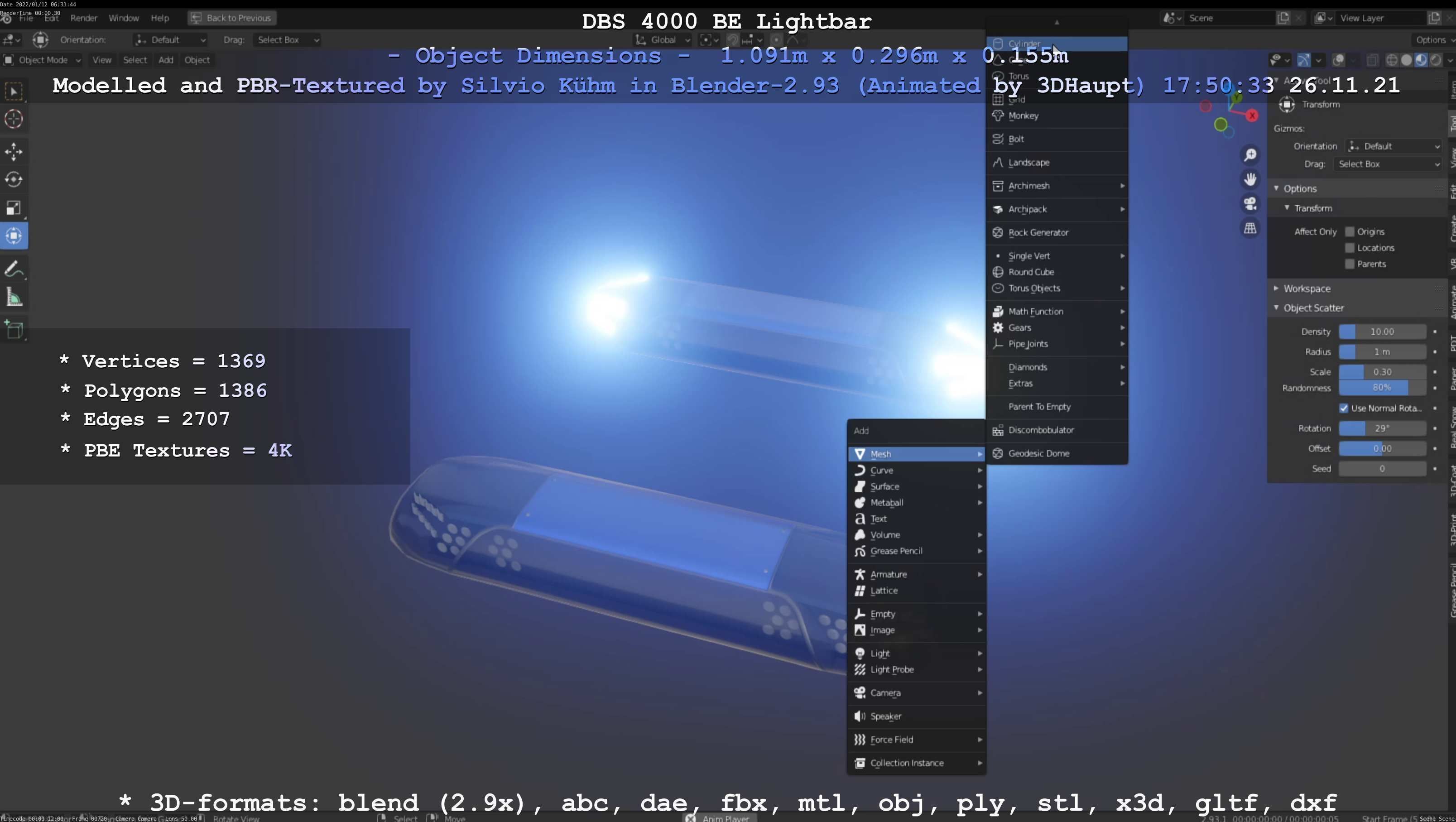The height and width of the screenshot is (822, 1456).
Task: Click the red X axis gizmo
Action: (x=1253, y=115)
